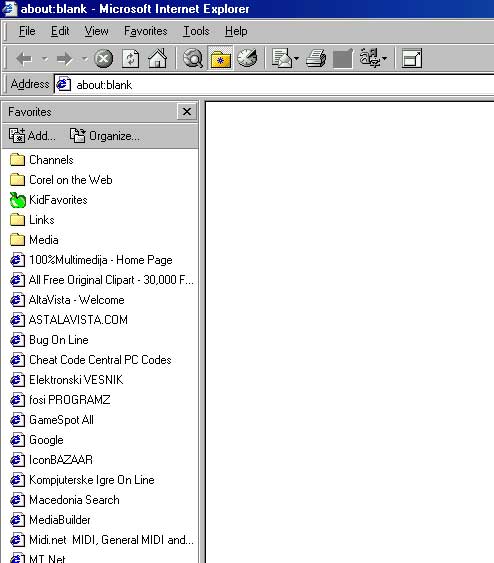Open the Forward history dropdown arrow
Image resolution: width=494 pixels, height=563 pixels.
(x=84, y=59)
